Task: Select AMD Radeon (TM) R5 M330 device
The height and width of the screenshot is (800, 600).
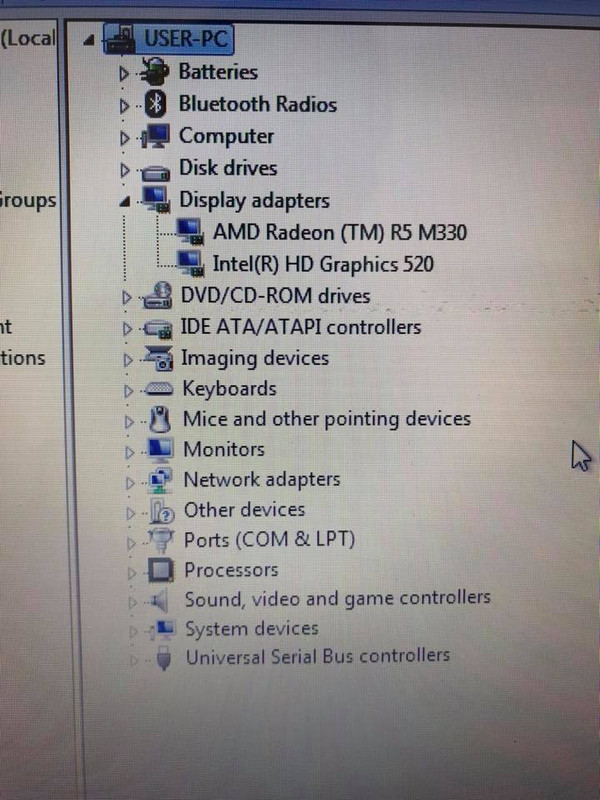Action: point(340,233)
